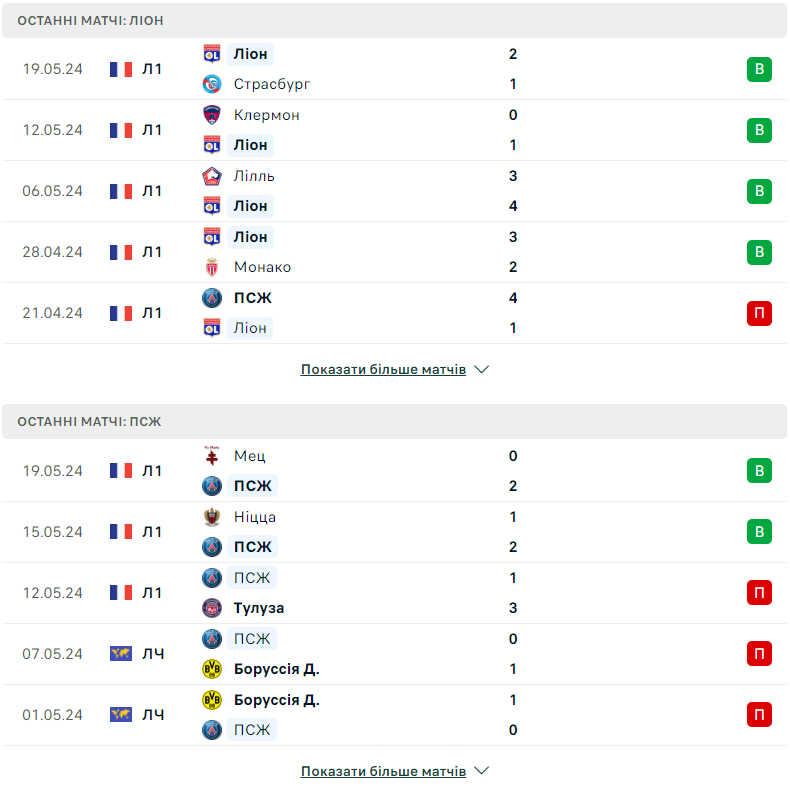Click the Monaco club crest icon
Image resolution: width=790 pixels, height=795 pixels.
(x=211, y=267)
